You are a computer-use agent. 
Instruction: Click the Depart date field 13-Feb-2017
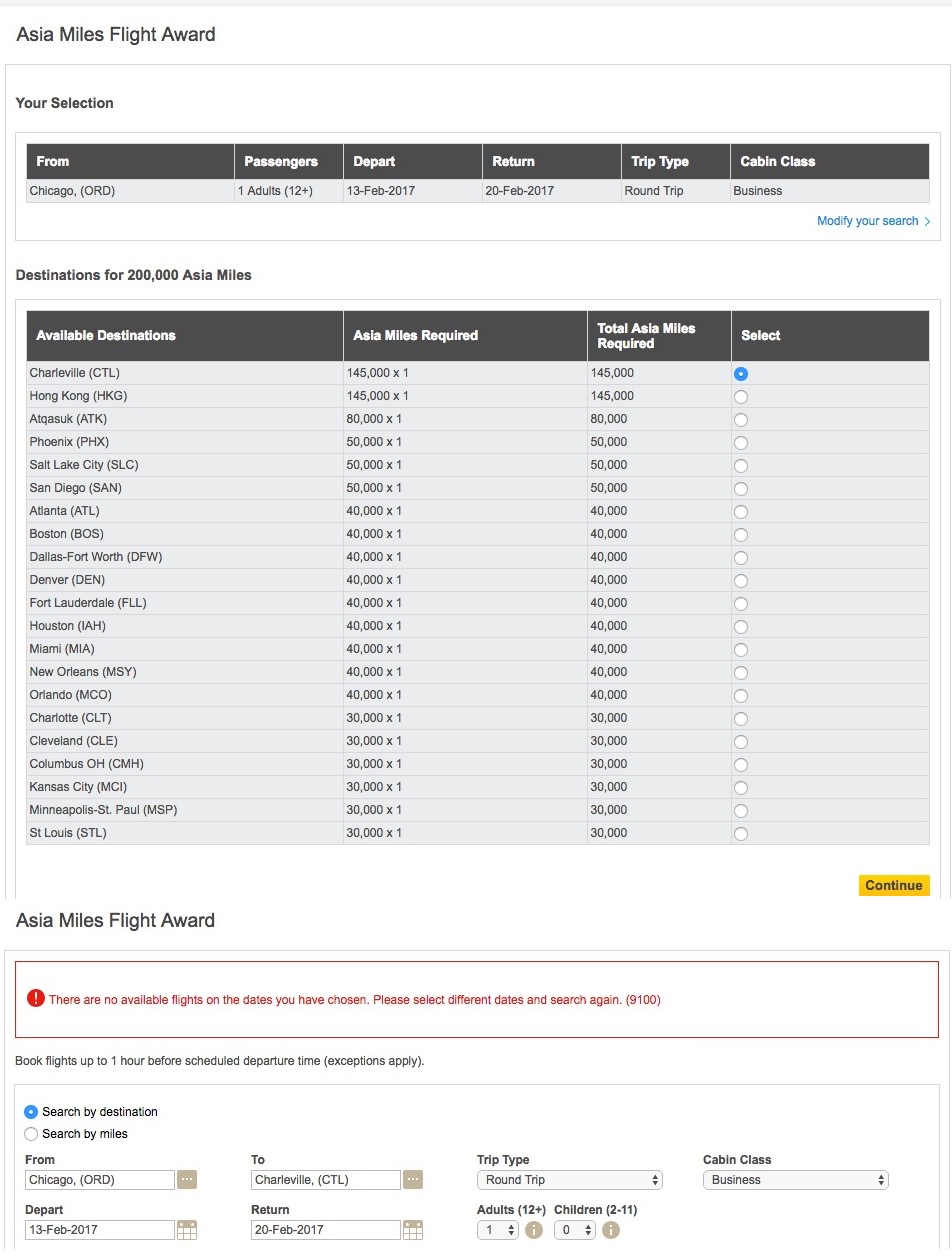pos(100,1230)
